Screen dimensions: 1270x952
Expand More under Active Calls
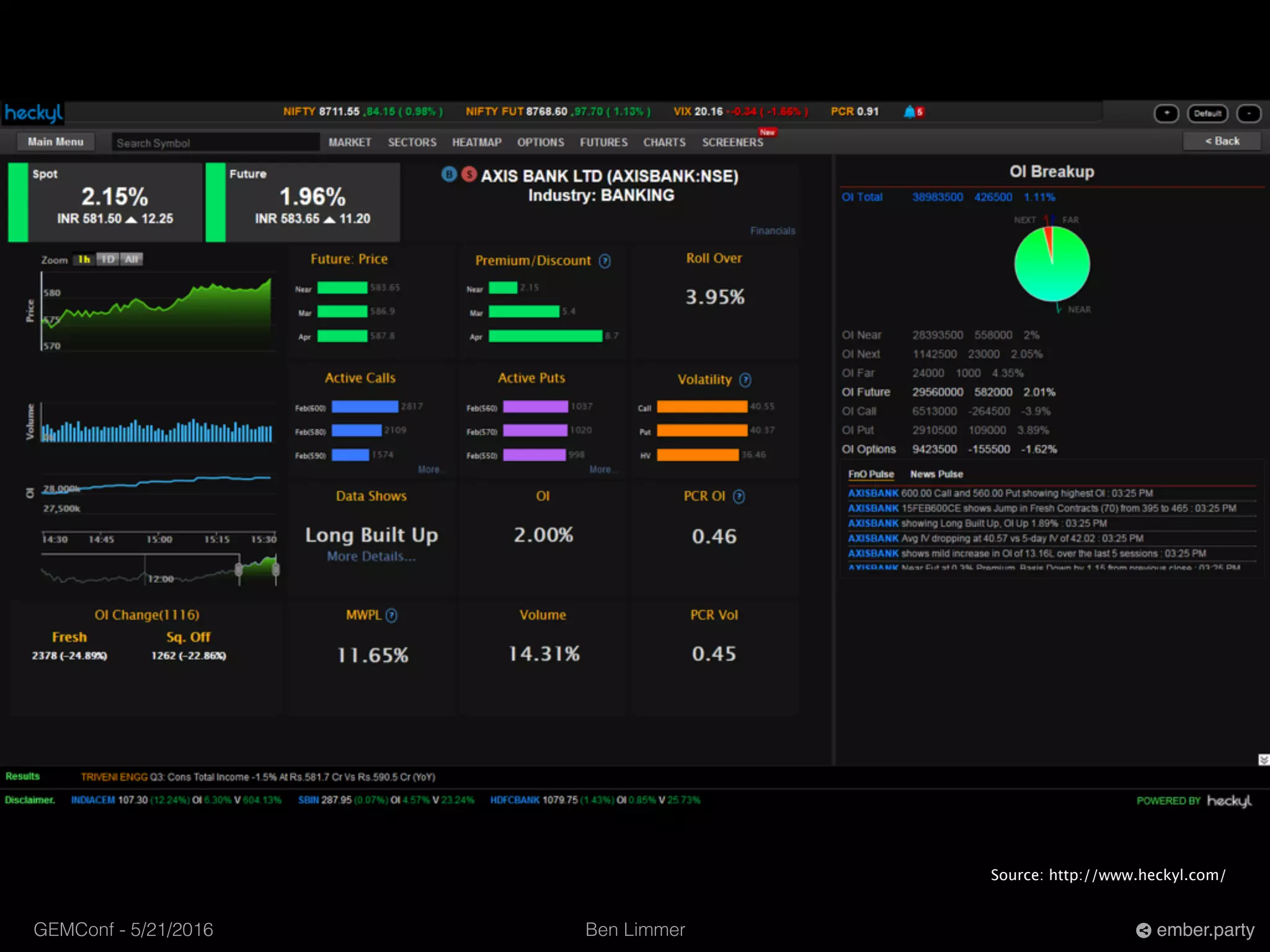click(429, 470)
